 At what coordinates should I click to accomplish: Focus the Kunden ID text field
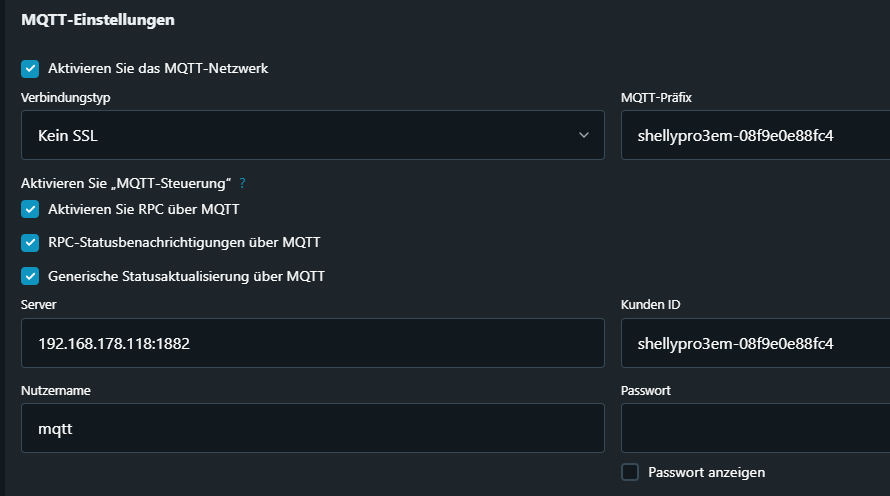click(x=755, y=343)
